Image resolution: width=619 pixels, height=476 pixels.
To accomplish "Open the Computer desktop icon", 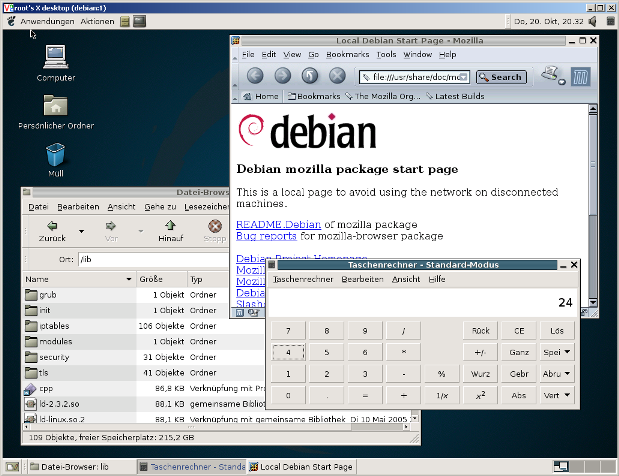I will [55, 59].
